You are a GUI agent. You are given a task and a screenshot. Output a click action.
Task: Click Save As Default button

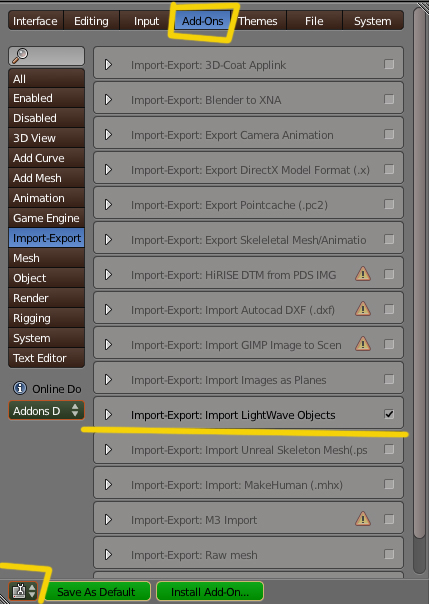[x=96, y=591]
